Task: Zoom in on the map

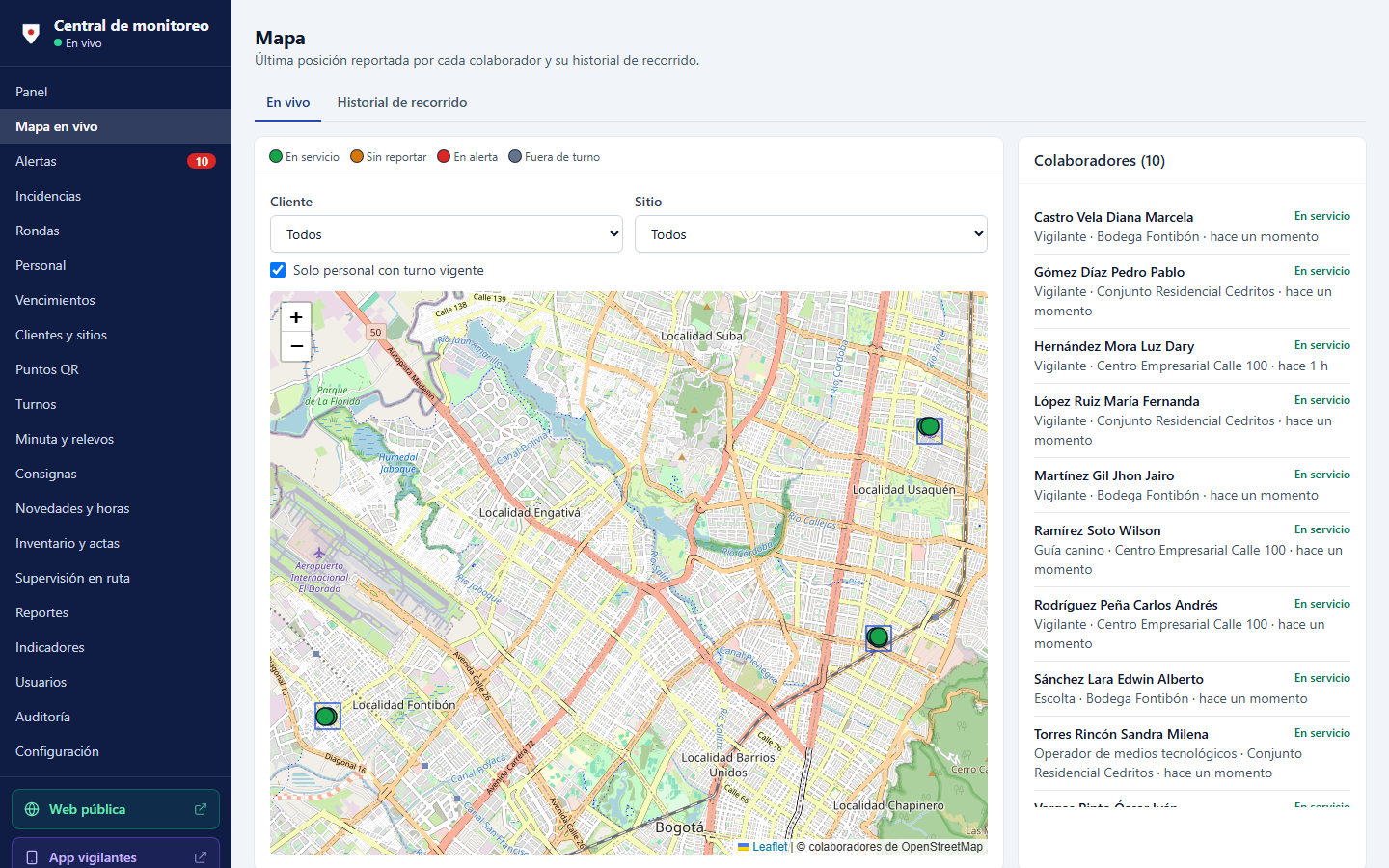Action: [x=296, y=317]
